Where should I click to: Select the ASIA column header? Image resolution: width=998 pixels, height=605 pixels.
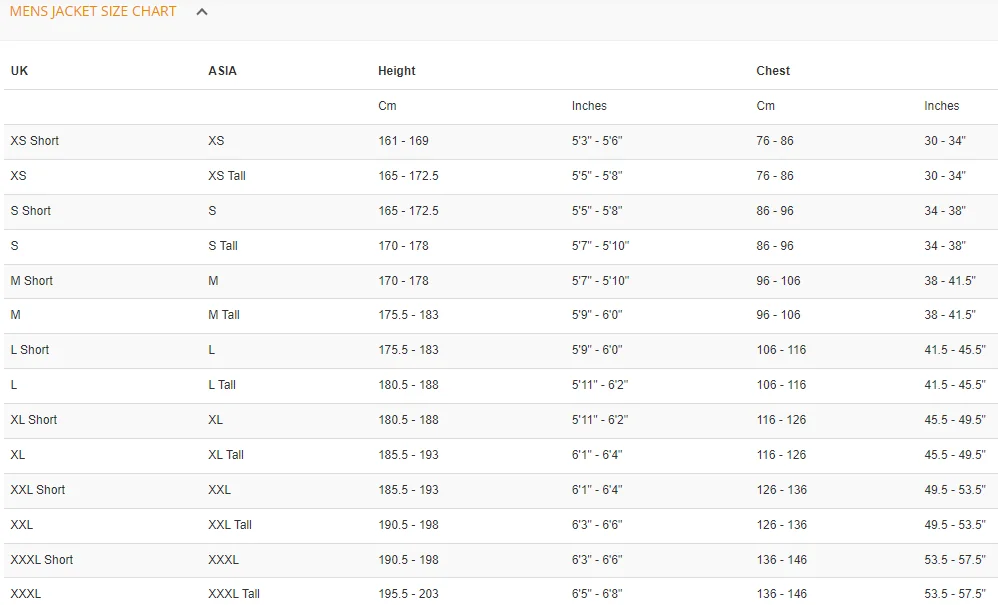[222, 71]
